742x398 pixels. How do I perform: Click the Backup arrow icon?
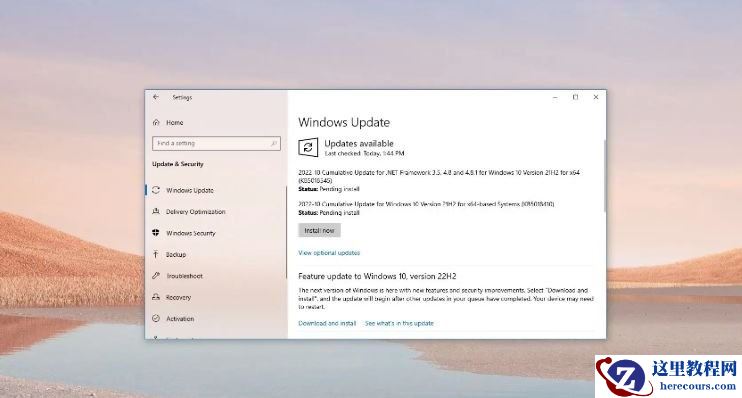coord(156,254)
